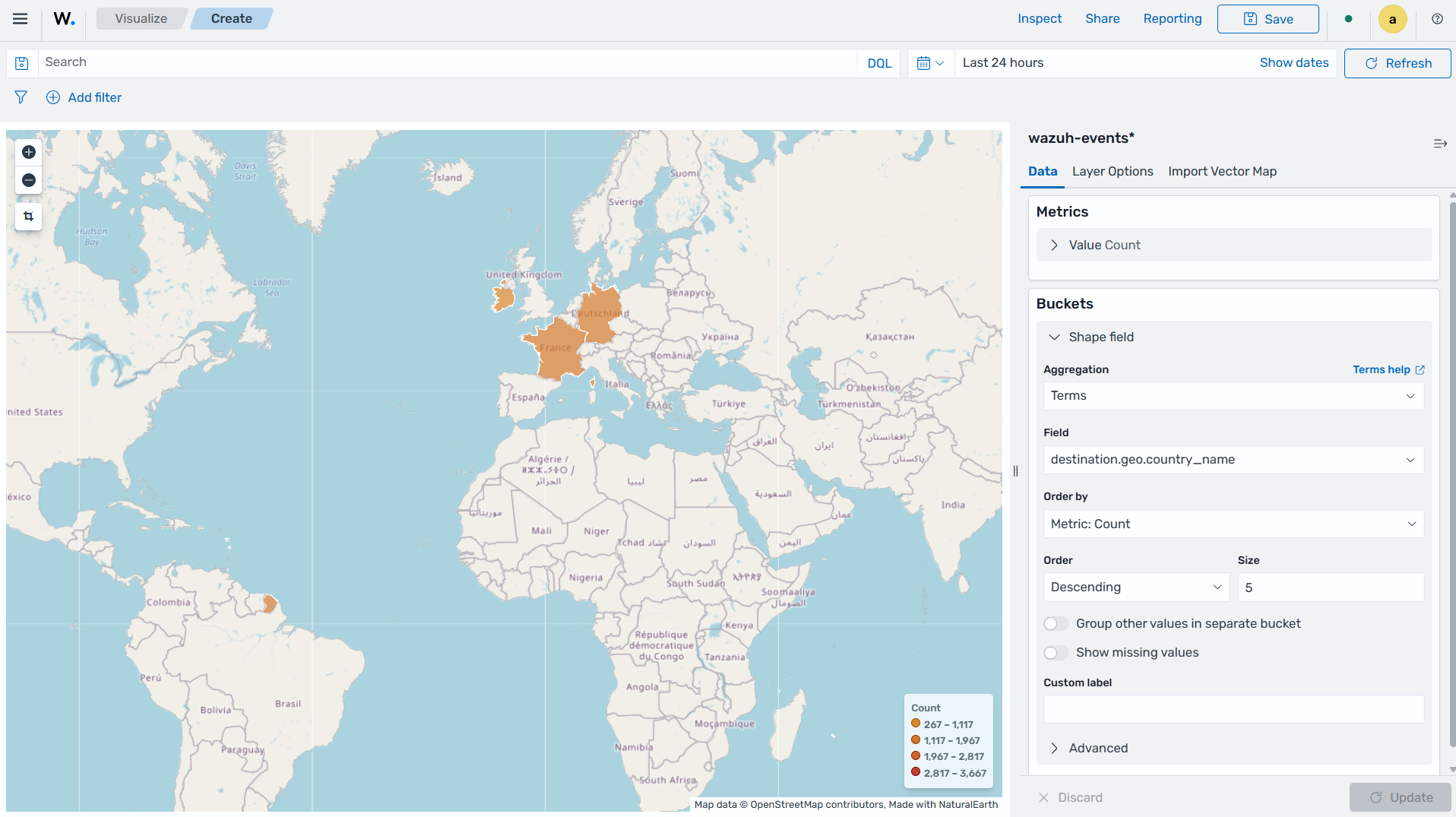Click the highlighted Ireland region on map
Viewport: 1456px width, 817px height.
pos(503,296)
